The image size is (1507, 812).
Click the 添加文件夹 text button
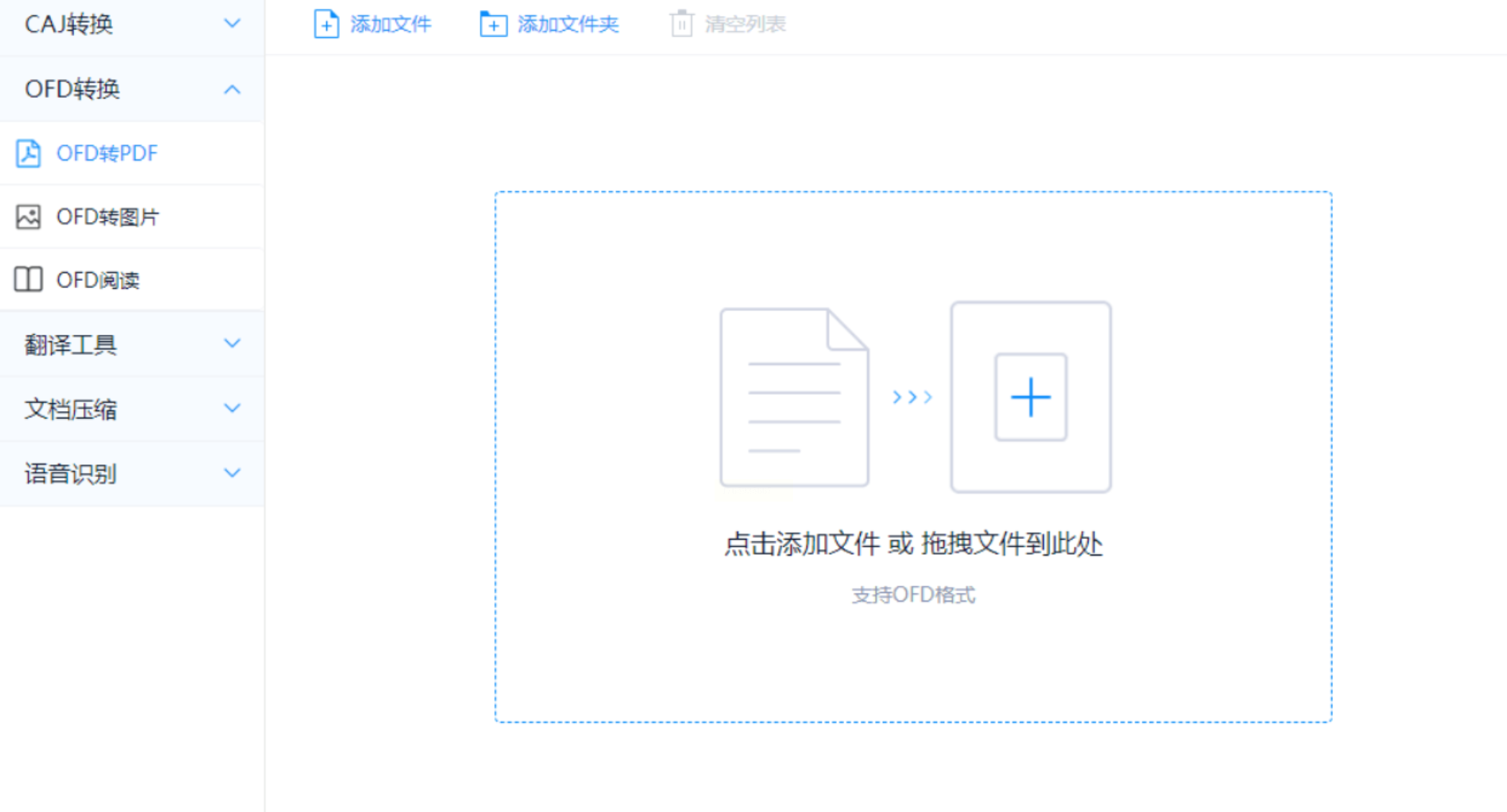[568, 24]
